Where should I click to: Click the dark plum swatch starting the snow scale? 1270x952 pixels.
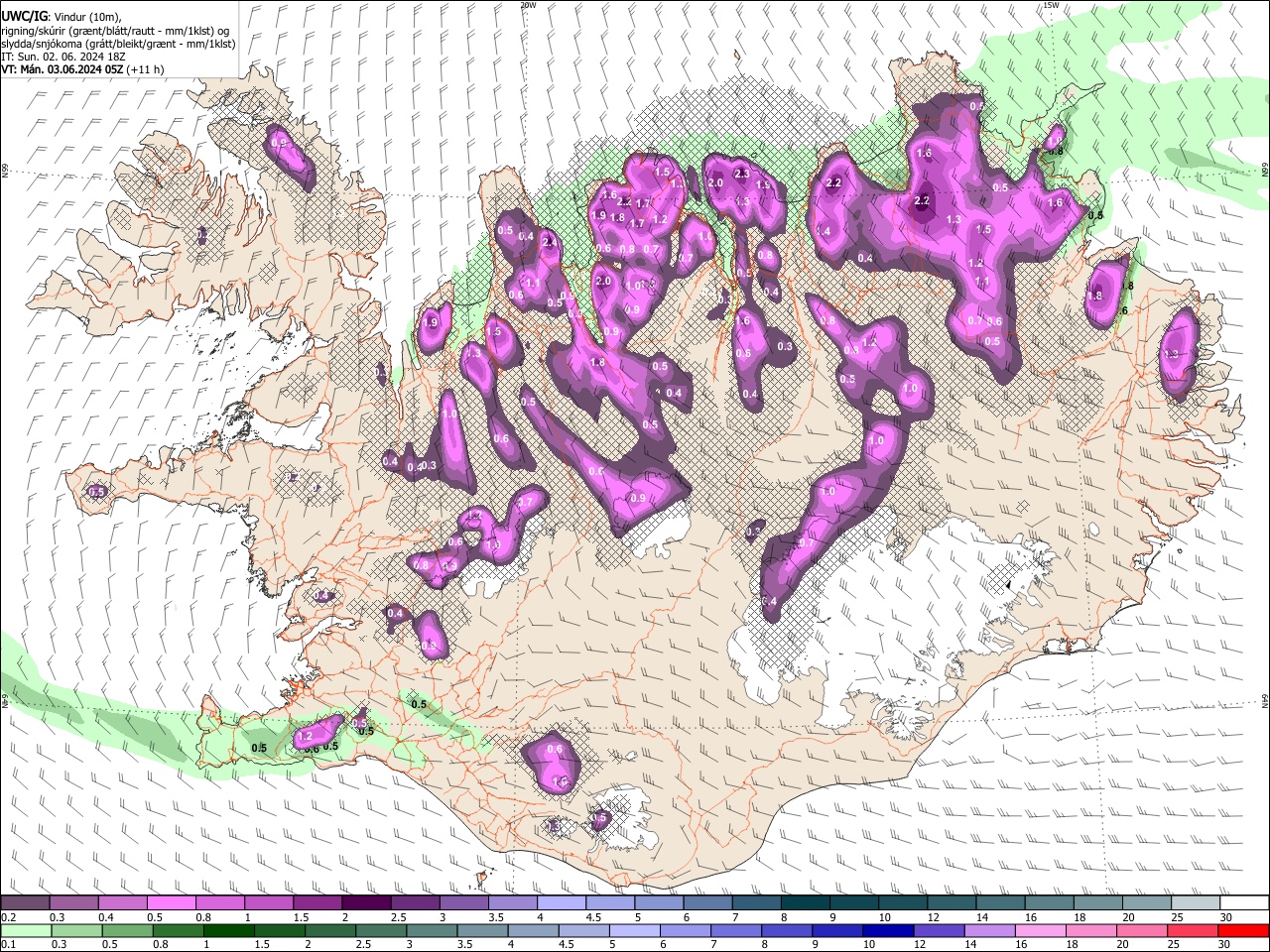(x=26, y=903)
